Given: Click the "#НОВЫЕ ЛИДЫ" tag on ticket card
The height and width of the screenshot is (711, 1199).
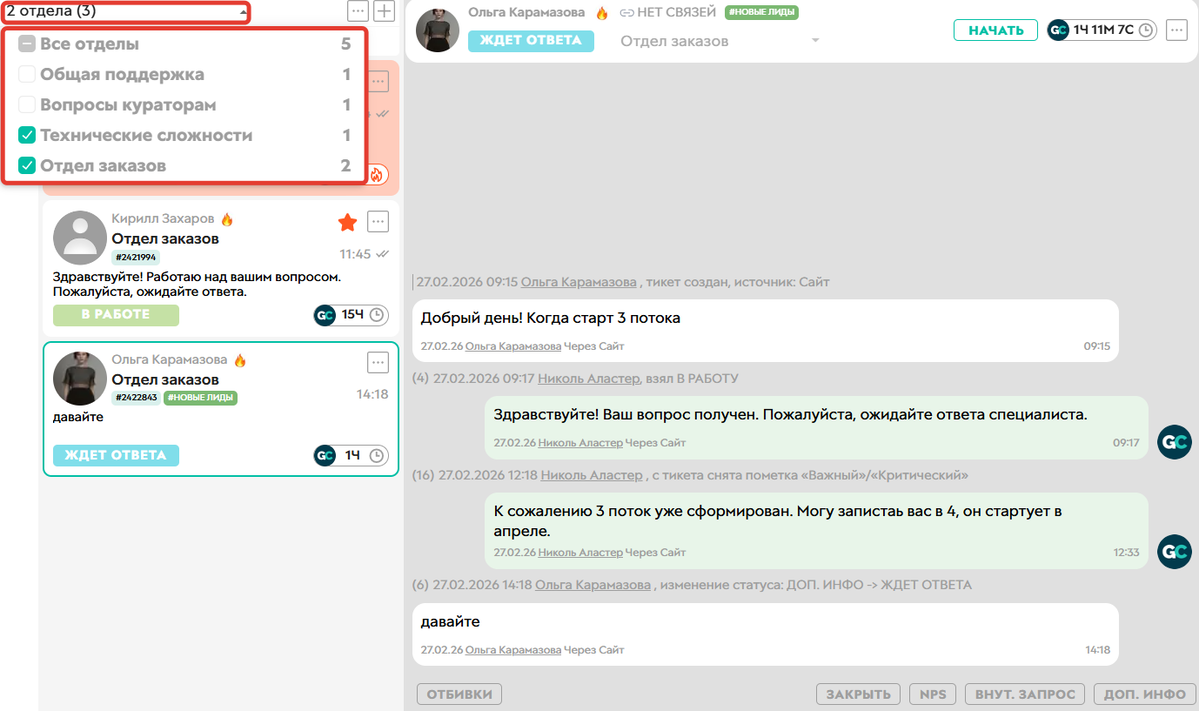Looking at the screenshot, I should [x=200, y=398].
